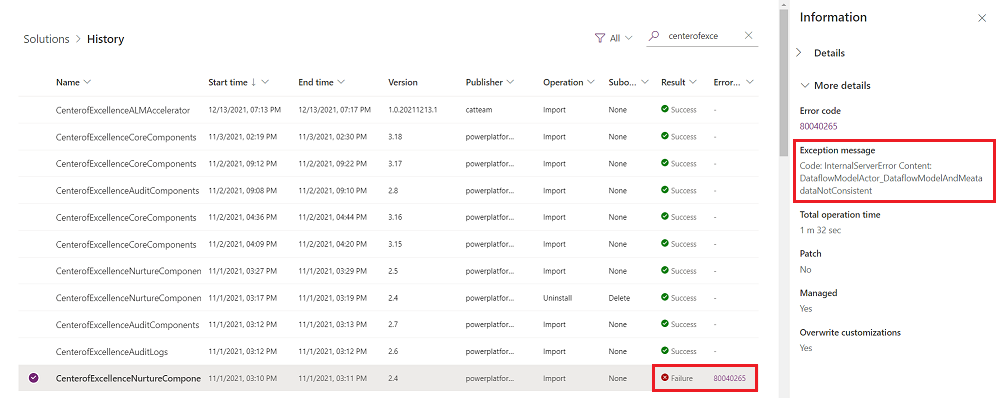This screenshot has height=398, width=1000.
Task: Select CenterofExcellenceCoreComponents version 3.17 row
Action: (388, 163)
